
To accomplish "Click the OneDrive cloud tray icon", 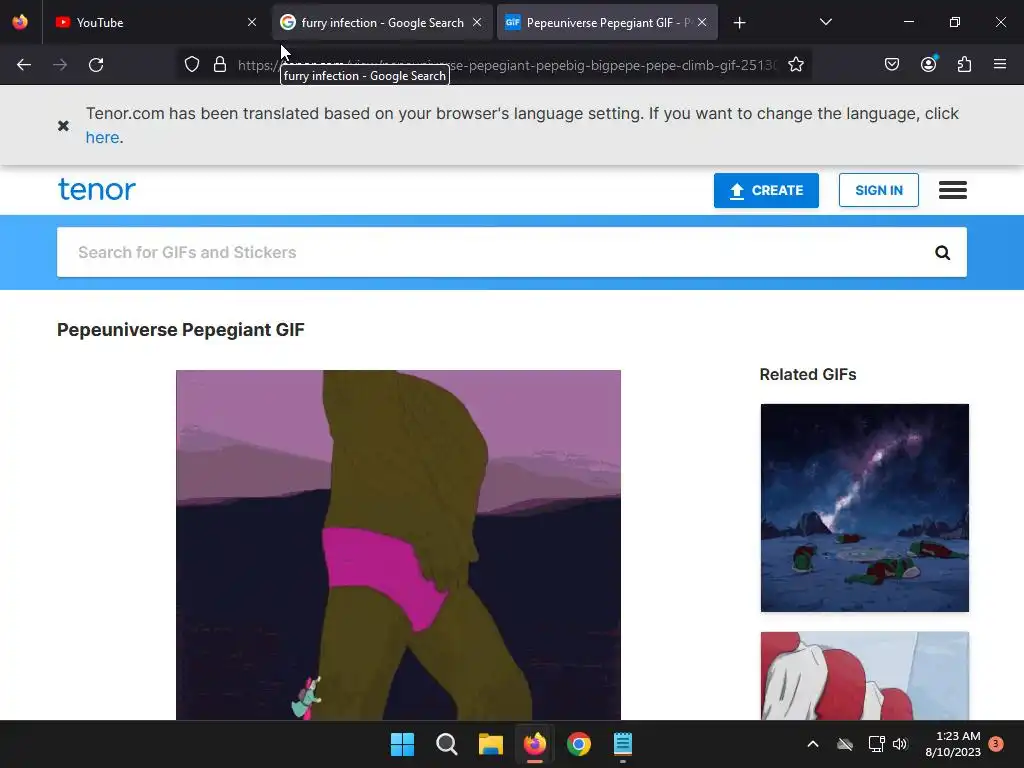I will (845, 744).
